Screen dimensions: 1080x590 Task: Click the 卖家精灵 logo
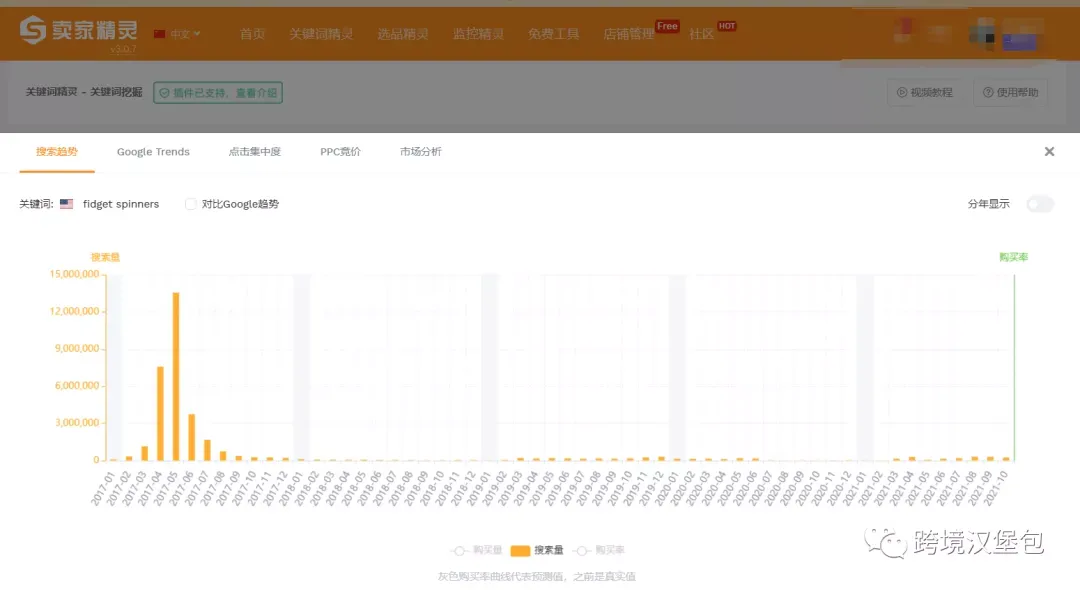pos(78,30)
